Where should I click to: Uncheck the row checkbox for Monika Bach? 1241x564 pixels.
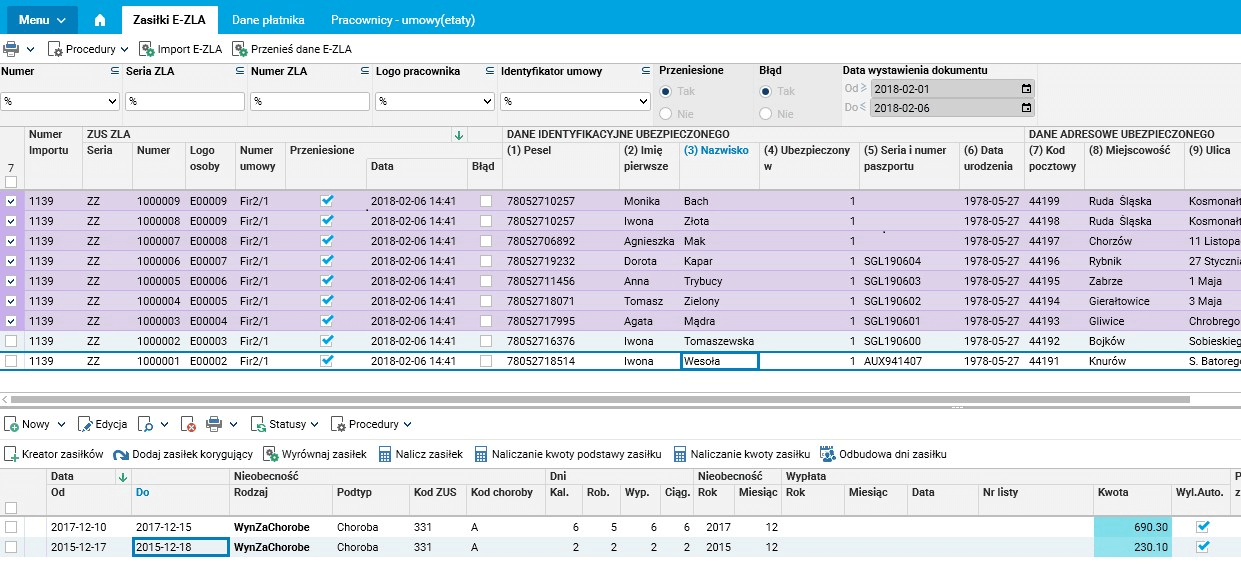pos(11,201)
